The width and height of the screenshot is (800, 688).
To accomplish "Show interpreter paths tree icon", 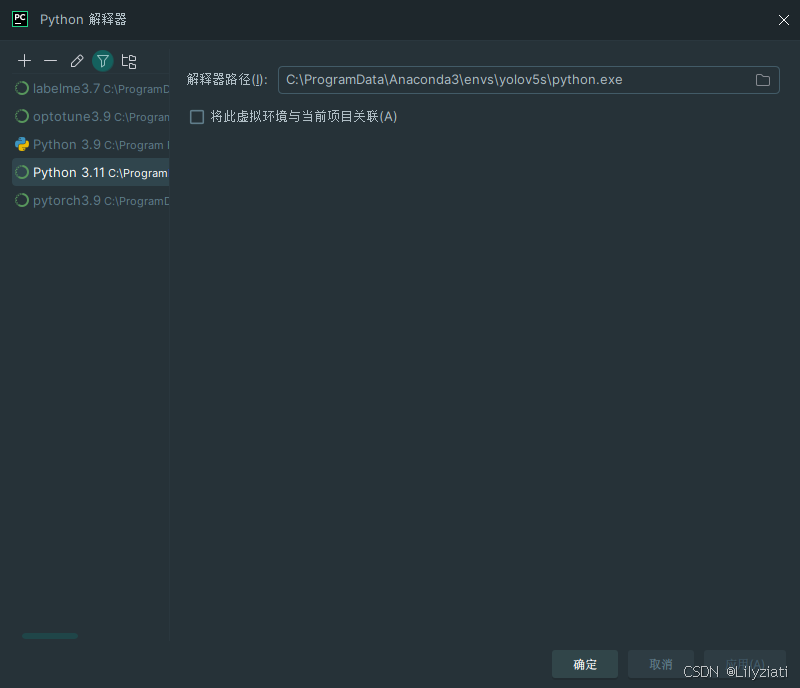I will coord(129,61).
